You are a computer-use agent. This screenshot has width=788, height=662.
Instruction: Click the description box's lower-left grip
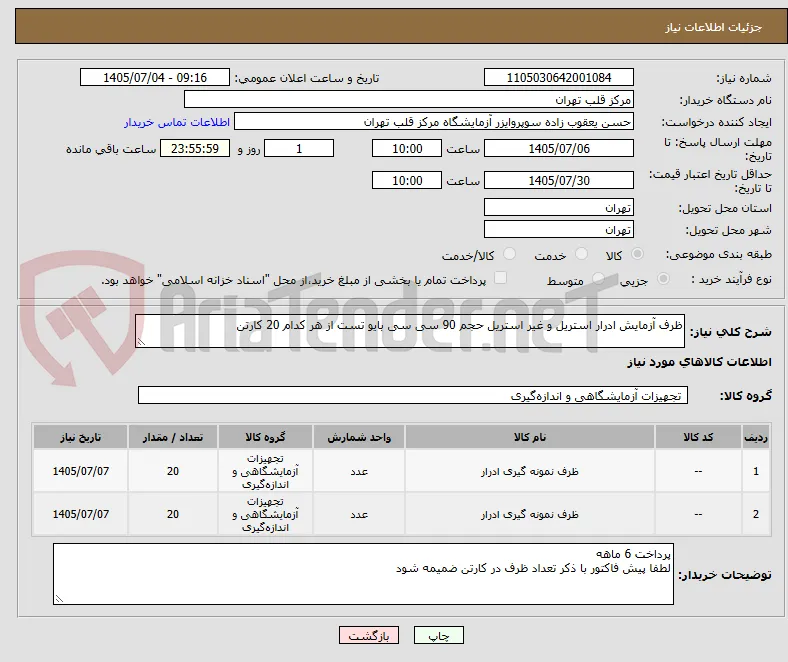(x=141, y=342)
